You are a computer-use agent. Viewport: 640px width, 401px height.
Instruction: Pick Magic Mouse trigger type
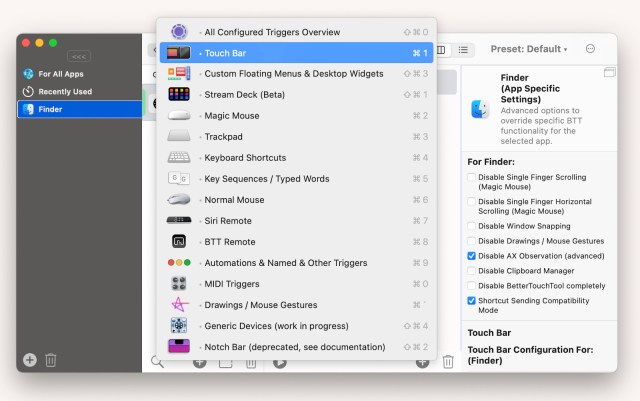296,116
